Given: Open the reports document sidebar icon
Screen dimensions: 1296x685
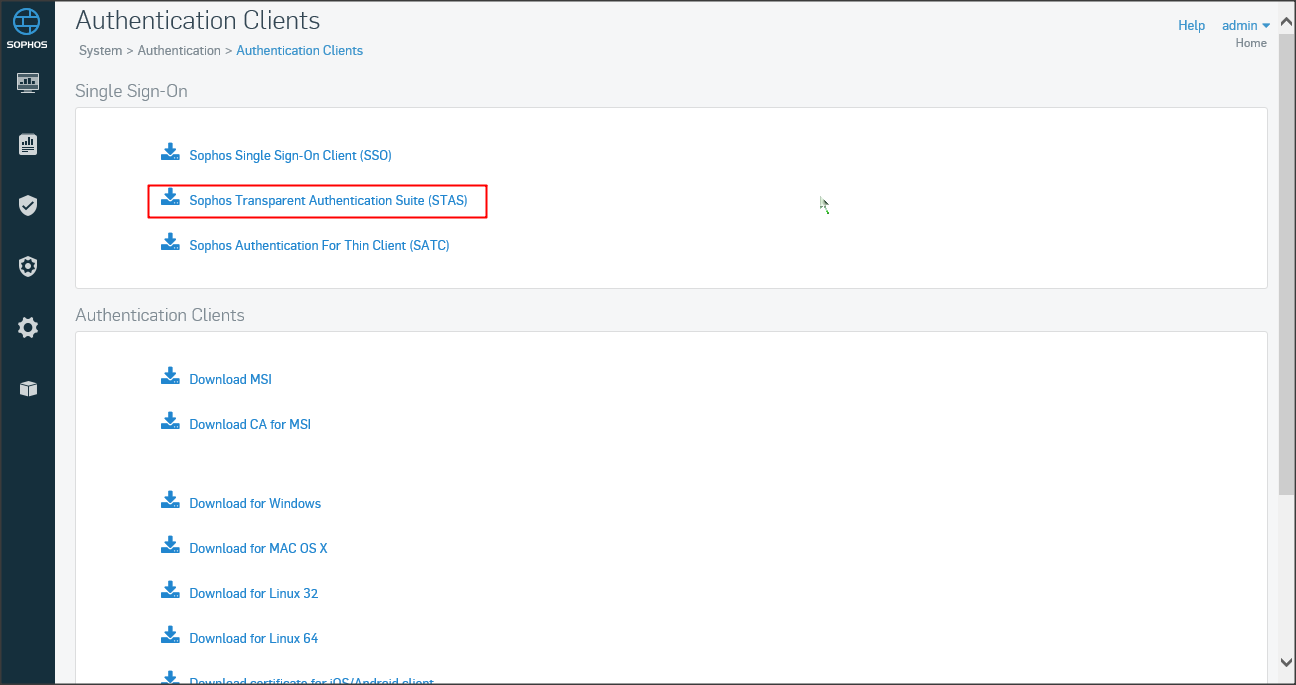Looking at the screenshot, I should tap(28, 145).
